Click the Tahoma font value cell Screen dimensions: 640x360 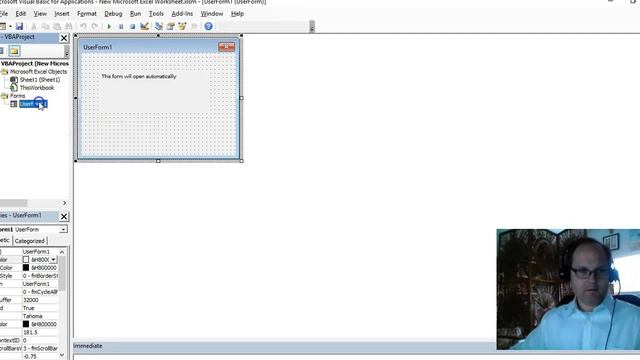[x=40, y=316]
